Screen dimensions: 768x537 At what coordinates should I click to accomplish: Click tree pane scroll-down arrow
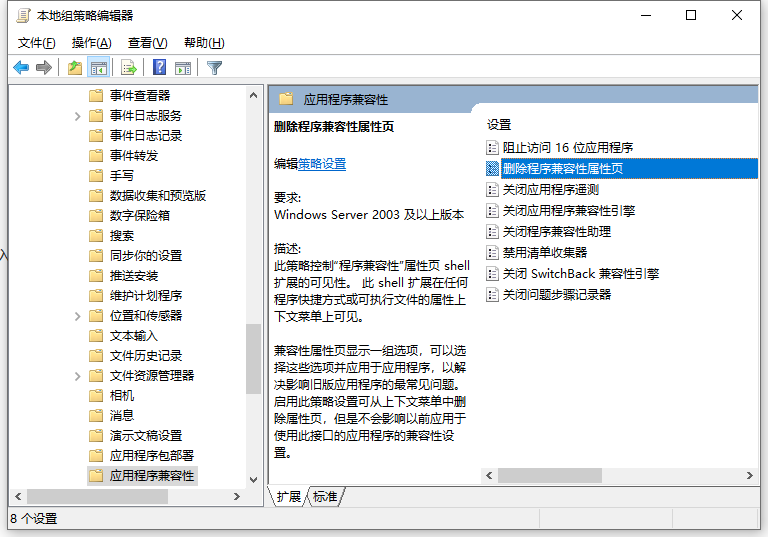tap(253, 480)
